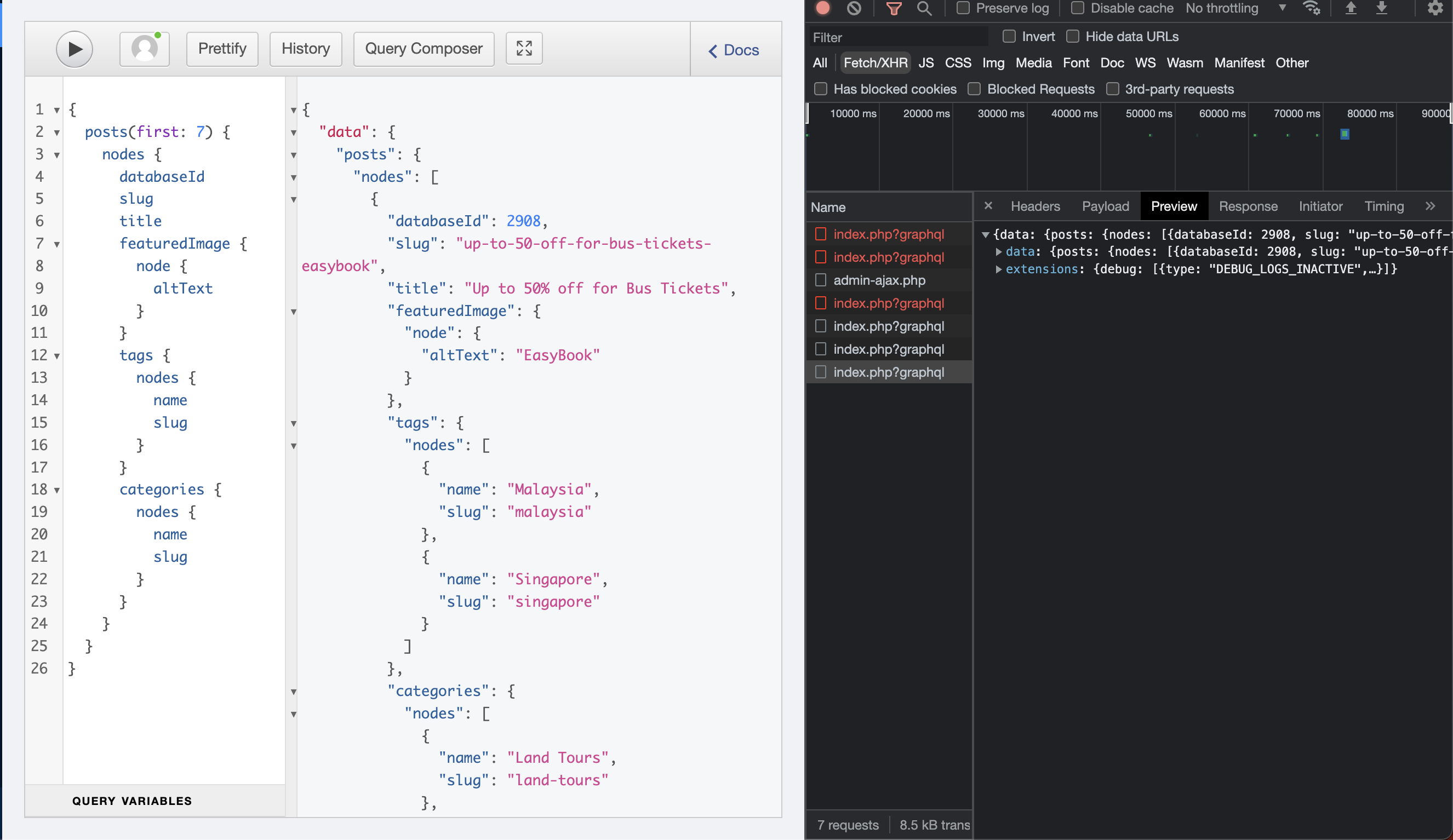The width and height of the screenshot is (1453, 840).
Task: Select the Fetch/XHR filter type
Action: pyautogui.click(x=874, y=63)
